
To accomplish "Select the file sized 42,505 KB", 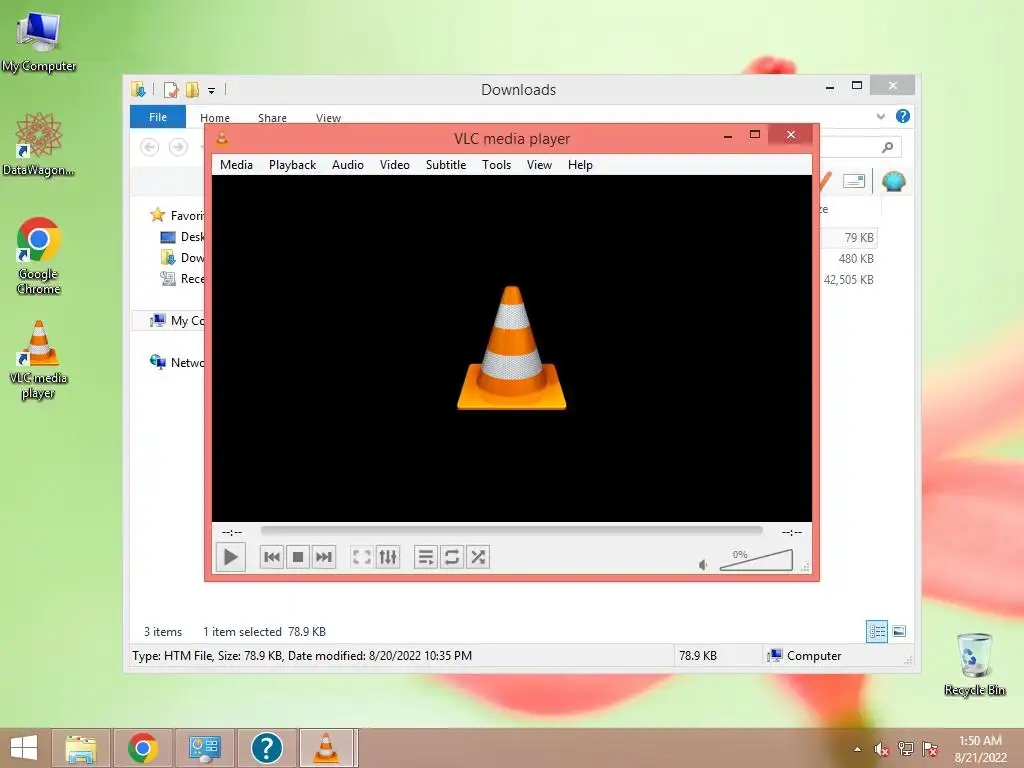I will point(848,280).
